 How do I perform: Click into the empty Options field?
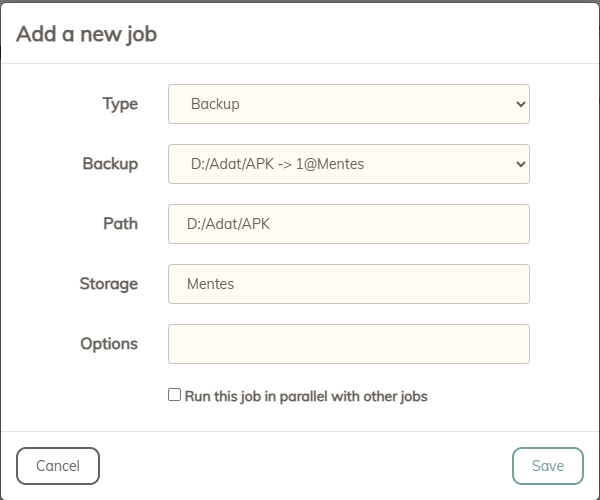(348, 344)
